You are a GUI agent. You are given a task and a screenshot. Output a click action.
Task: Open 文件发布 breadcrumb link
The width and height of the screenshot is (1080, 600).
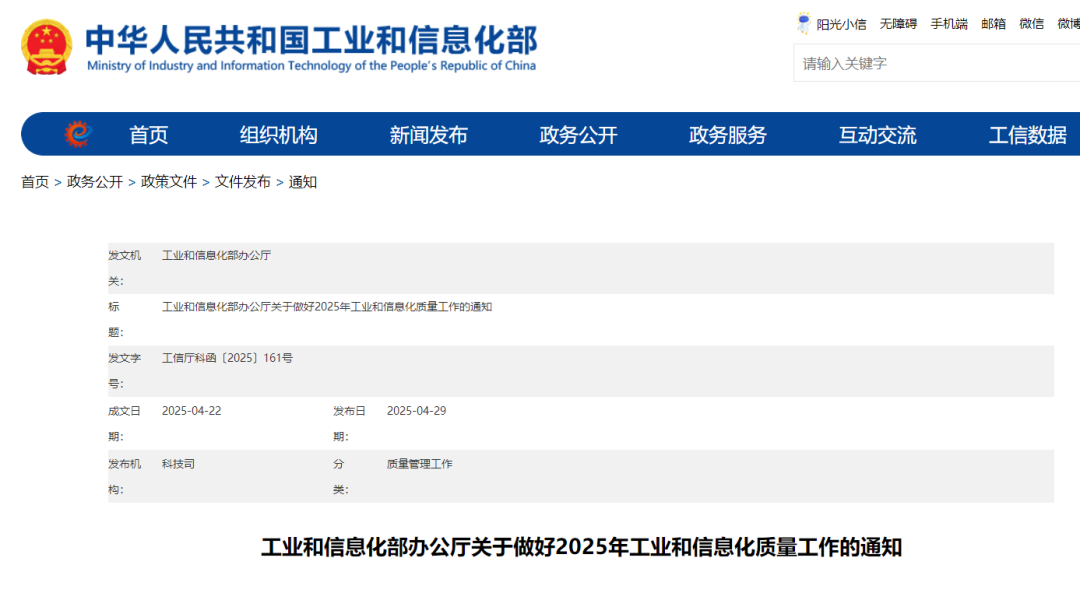click(x=243, y=182)
